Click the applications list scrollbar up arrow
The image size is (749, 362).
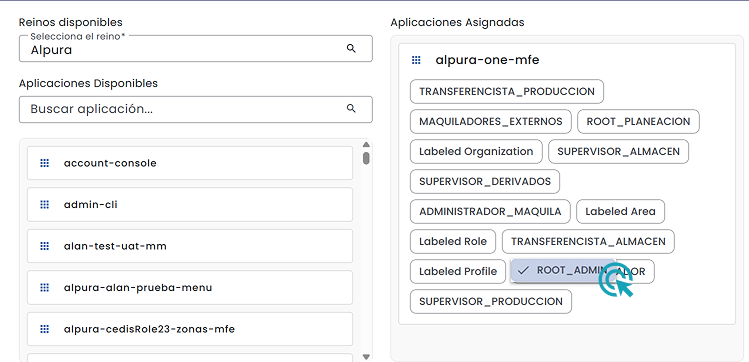[x=366, y=145]
